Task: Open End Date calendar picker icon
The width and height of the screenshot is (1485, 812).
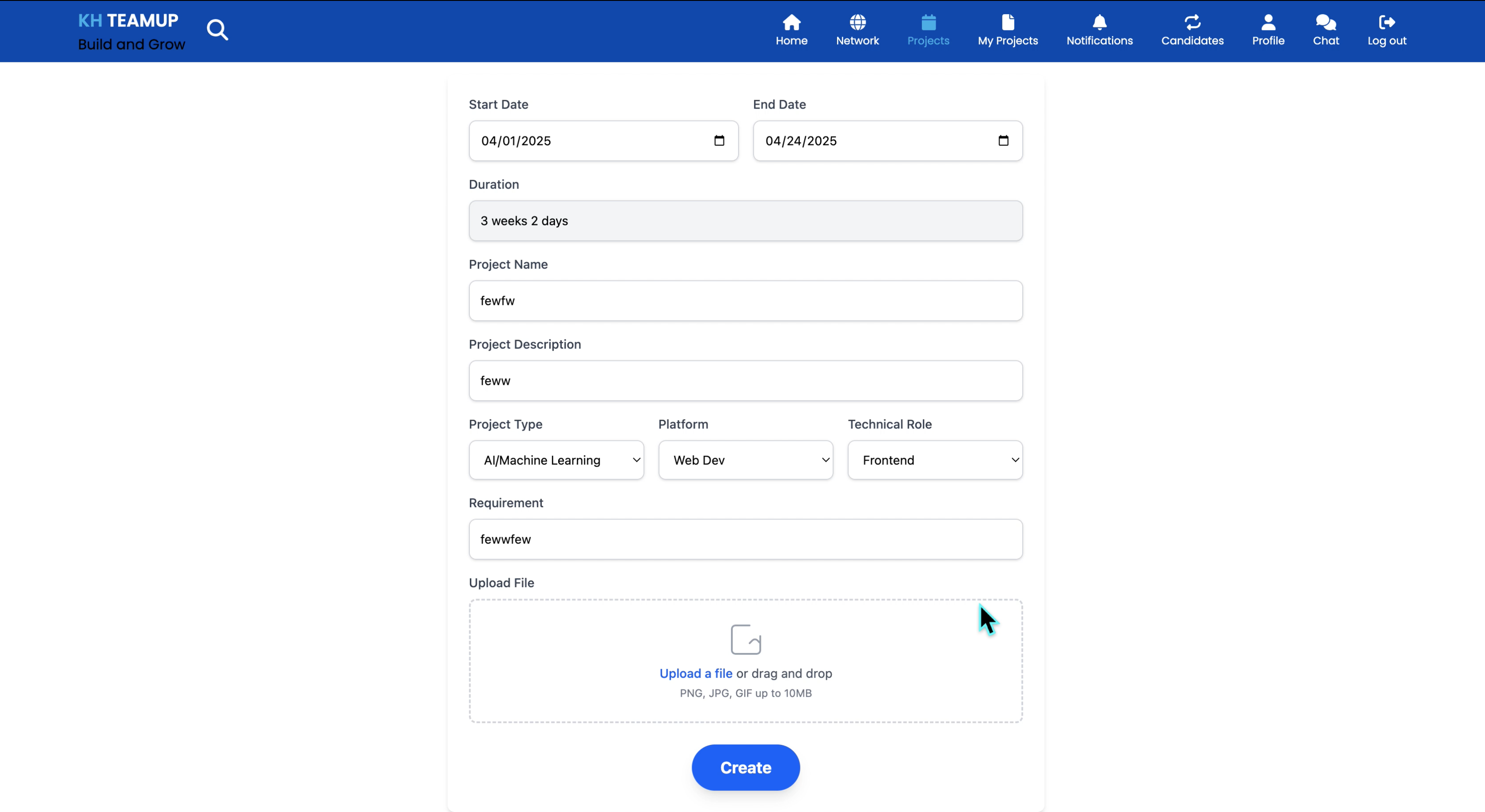Action: 1003,140
